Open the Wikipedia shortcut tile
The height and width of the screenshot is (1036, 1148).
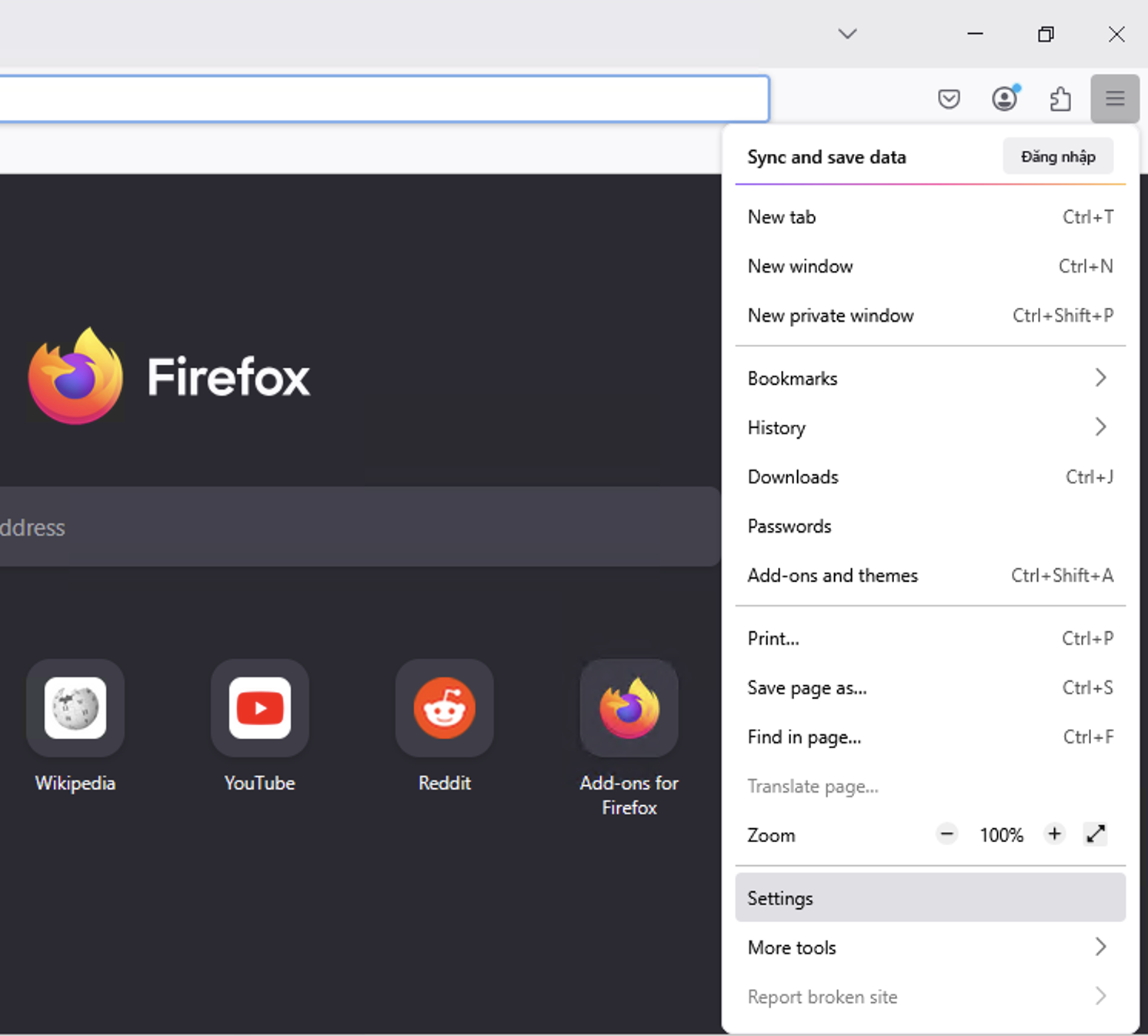point(75,708)
